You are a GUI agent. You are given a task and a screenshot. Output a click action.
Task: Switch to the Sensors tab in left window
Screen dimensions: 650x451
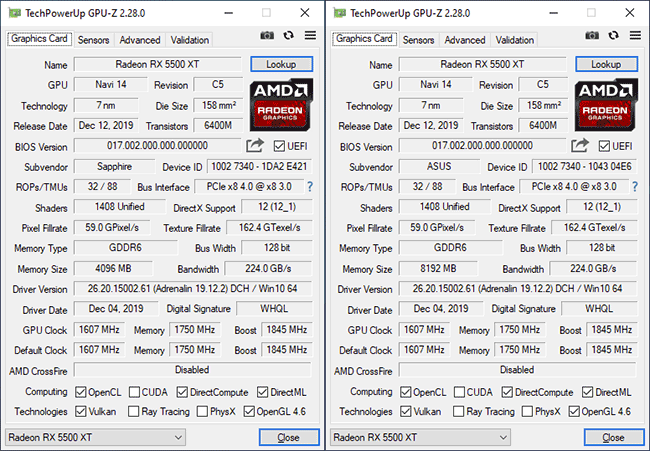(x=93, y=40)
